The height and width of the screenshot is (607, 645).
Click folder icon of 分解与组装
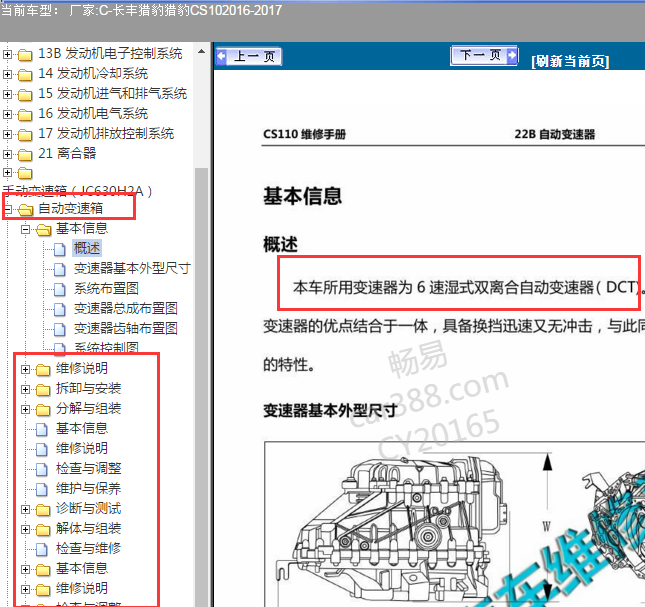click(x=43, y=410)
